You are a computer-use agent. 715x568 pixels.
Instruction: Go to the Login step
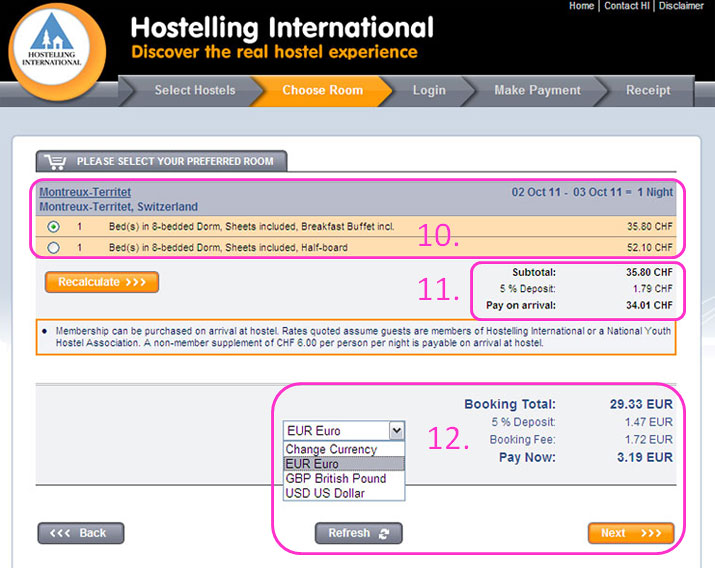(x=429, y=90)
